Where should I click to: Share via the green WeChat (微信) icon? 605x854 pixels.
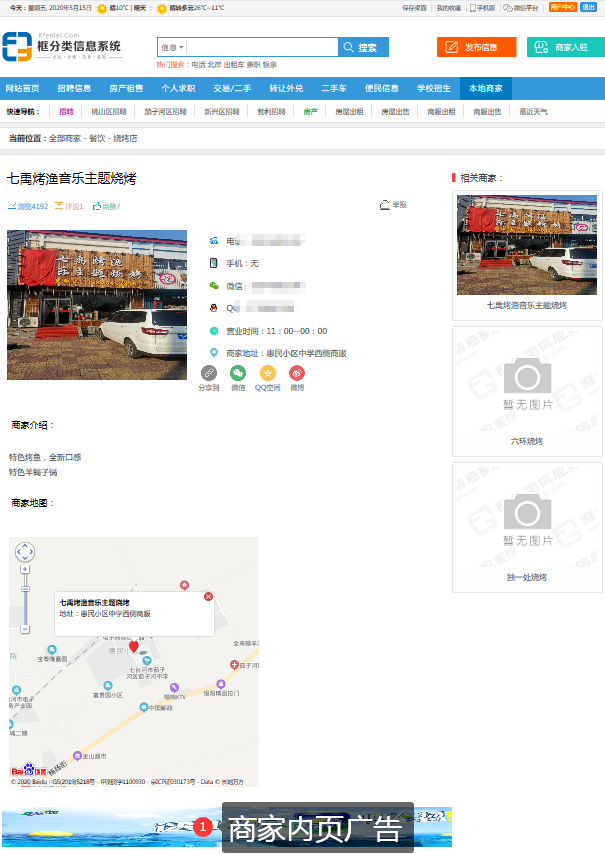(x=238, y=372)
